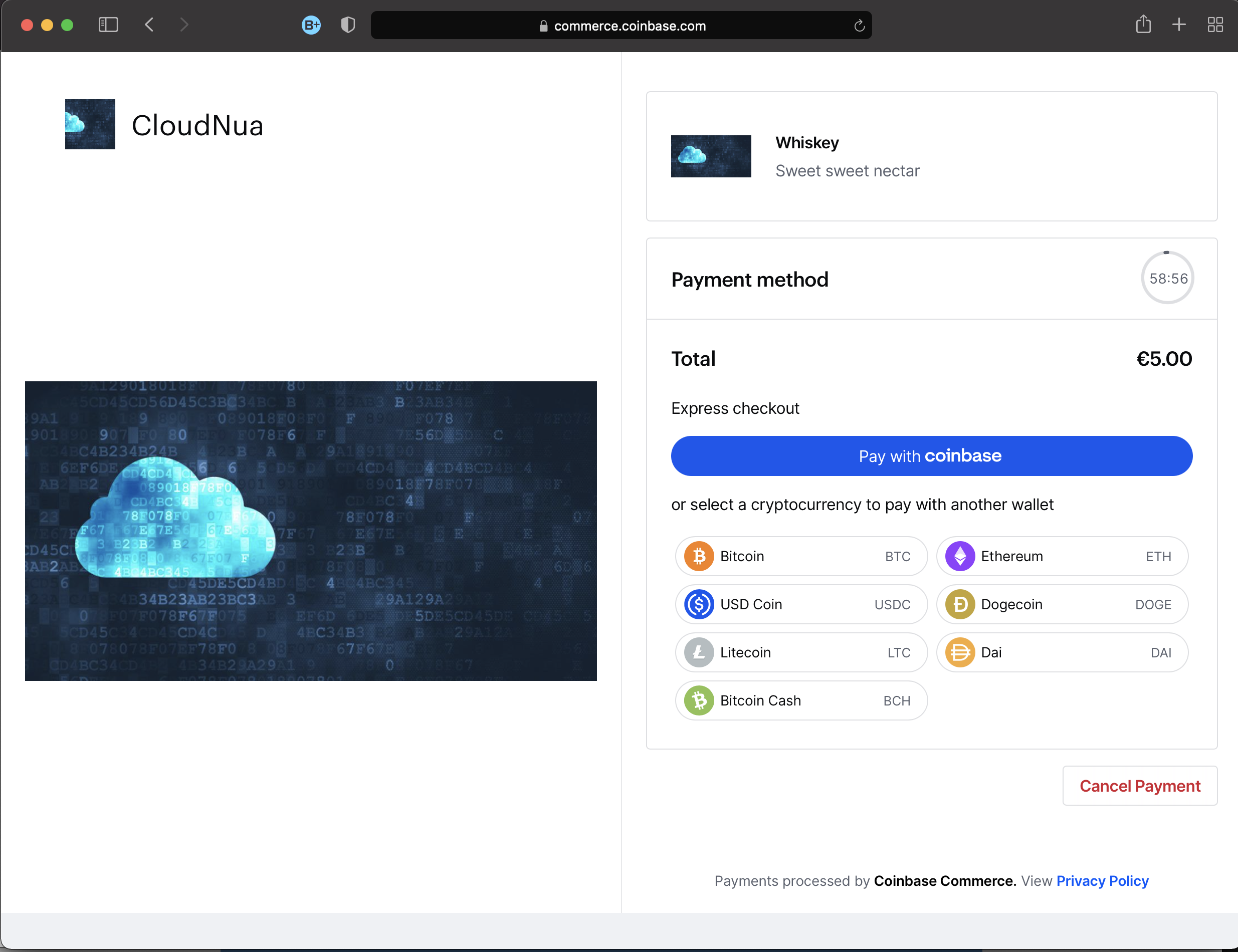The height and width of the screenshot is (952, 1238).
Task: Open new tab with plus icon
Action: [1178, 25]
